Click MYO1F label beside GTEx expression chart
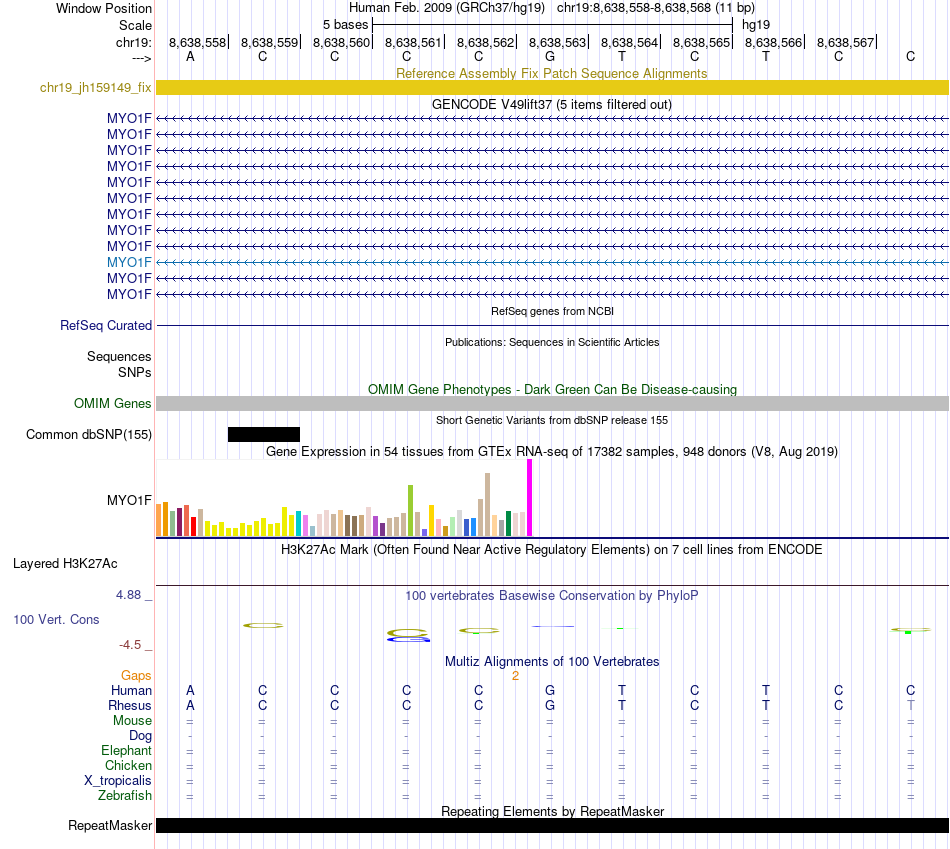Viewport: 950px width, 849px height. [x=129, y=500]
